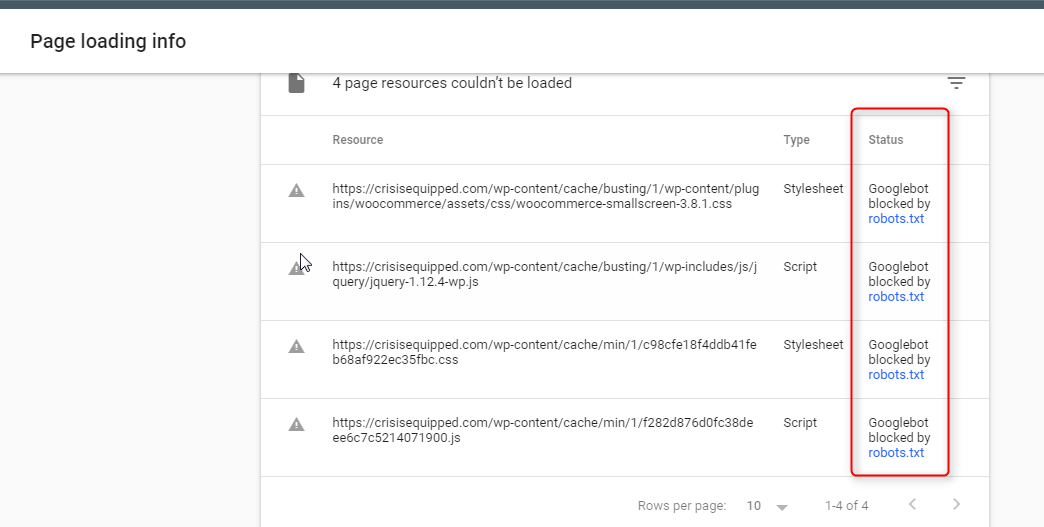Click the Status column header
The image size is (1044, 527).
click(x=885, y=140)
